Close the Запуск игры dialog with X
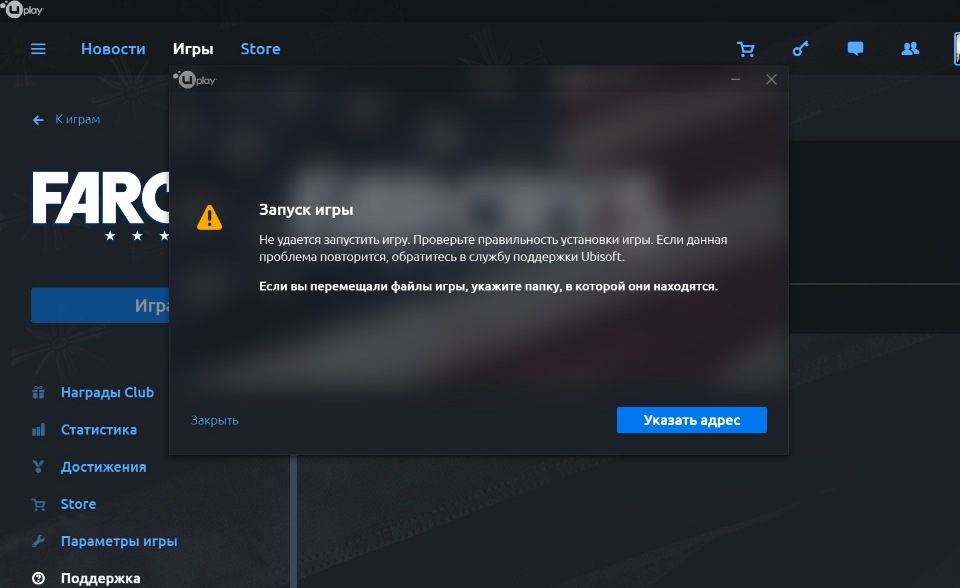960x588 pixels. 771,80
